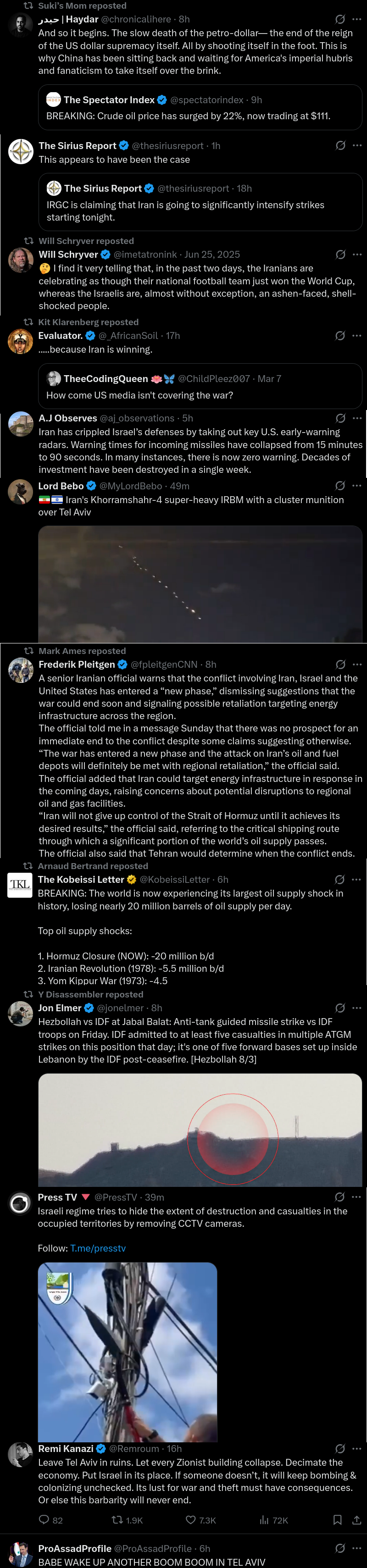Open Press TV avatar profile
The height and width of the screenshot is (1568, 367).
20,1203
